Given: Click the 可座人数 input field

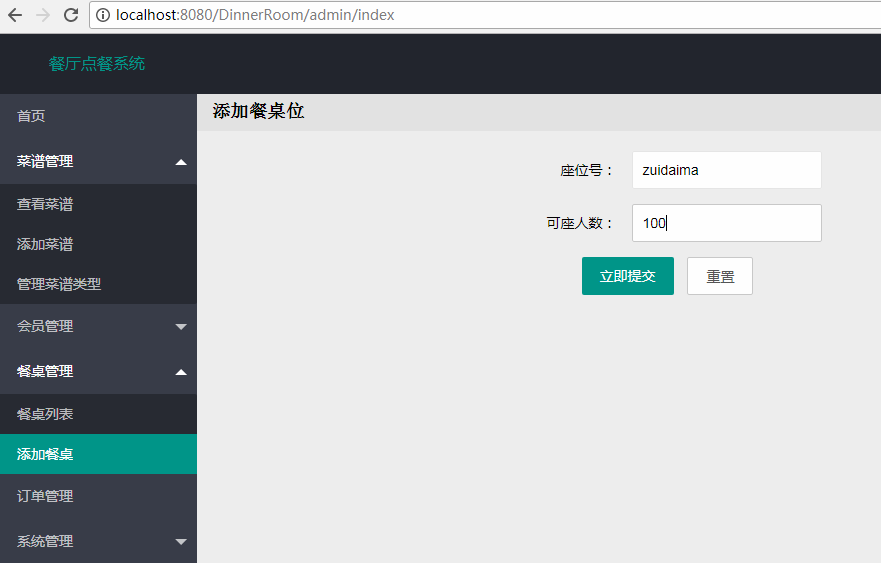Looking at the screenshot, I should click(x=726, y=223).
